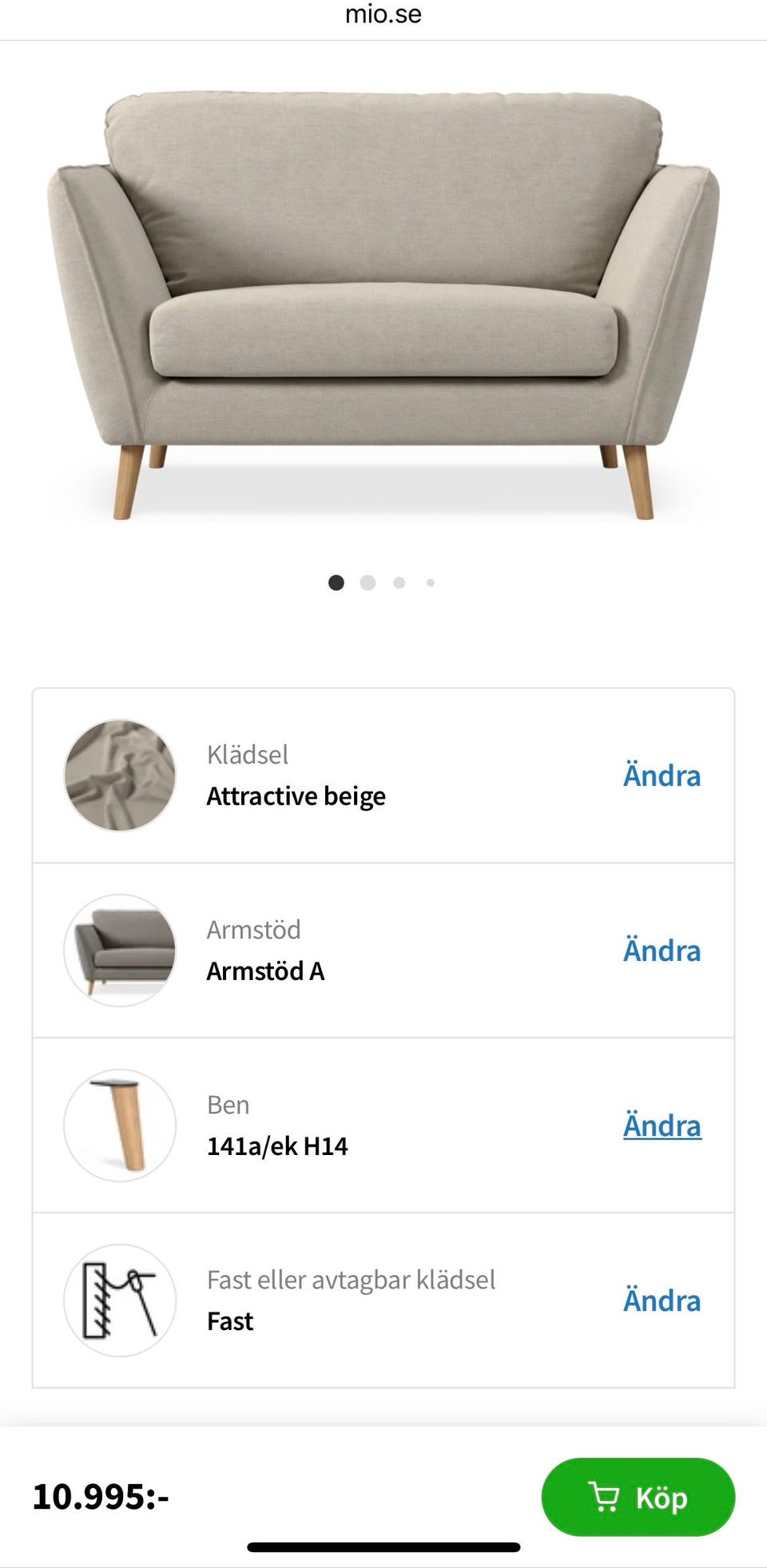The width and height of the screenshot is (767, 1568).
Task: Open Ändra link for Ben legs
Action: tap(662, 1125)
